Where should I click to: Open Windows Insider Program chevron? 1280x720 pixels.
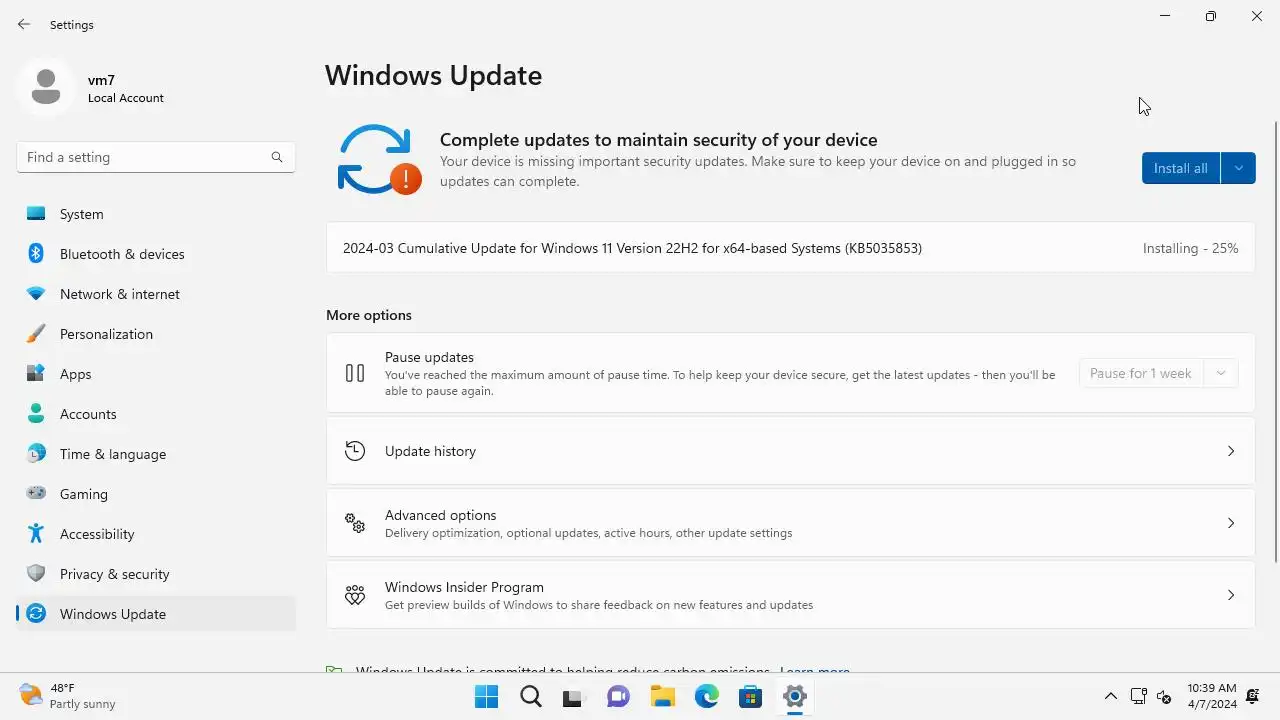[1231, 595]
